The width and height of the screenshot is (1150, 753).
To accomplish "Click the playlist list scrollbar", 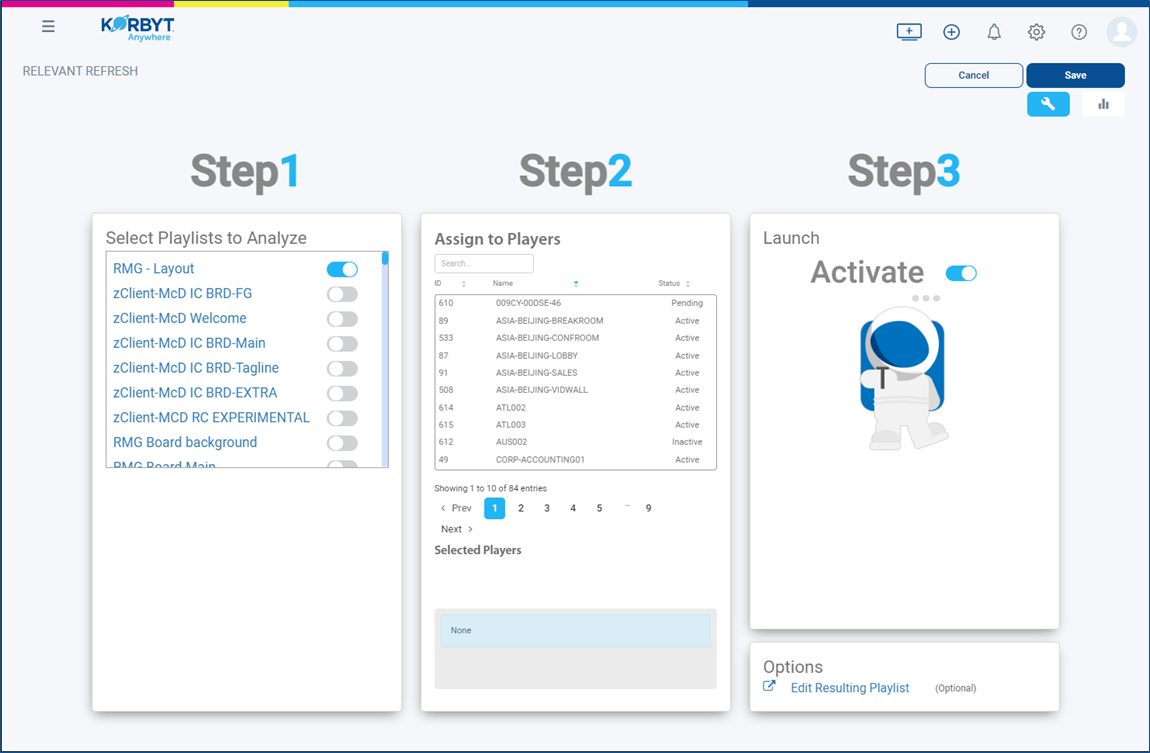I will pos(385,359).
